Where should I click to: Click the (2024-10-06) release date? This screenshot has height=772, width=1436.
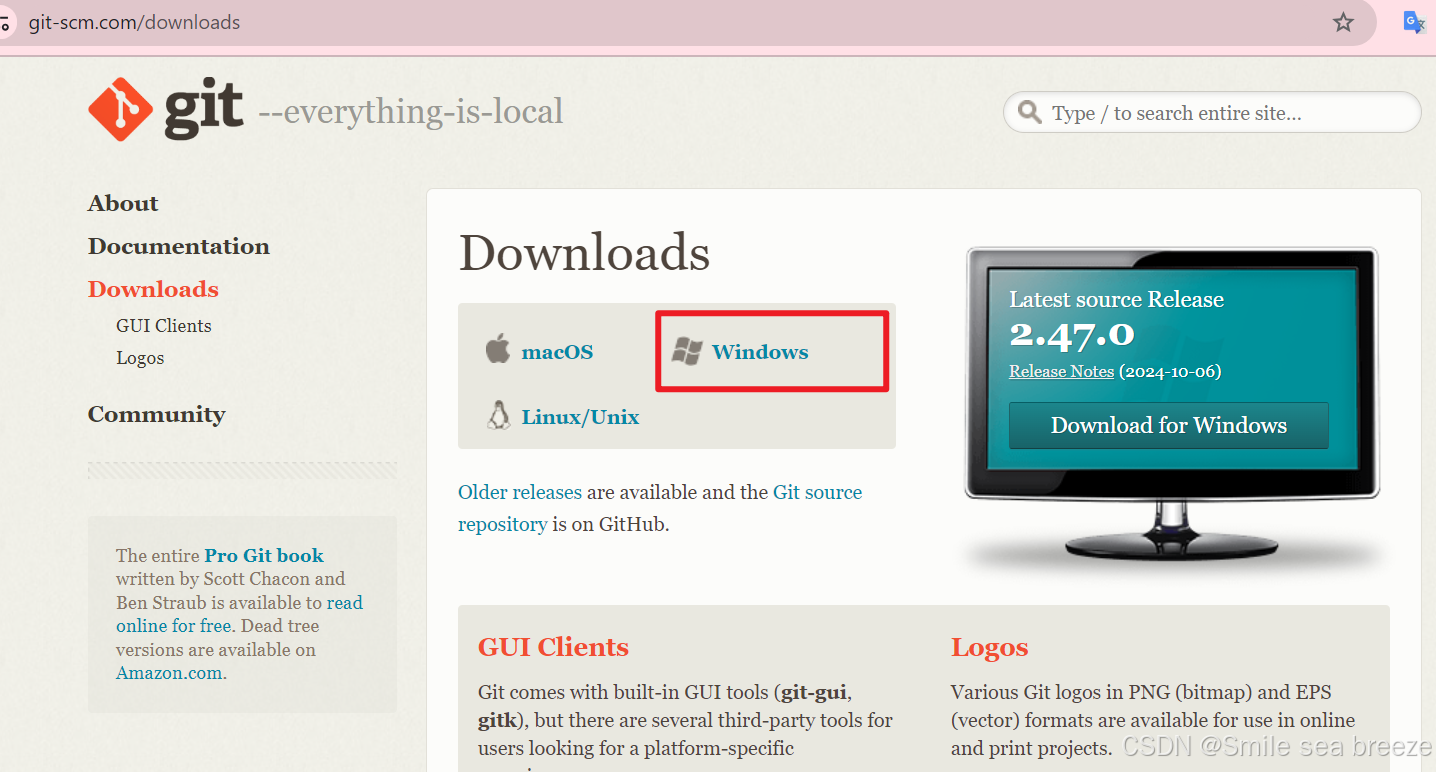[1170, 371]
